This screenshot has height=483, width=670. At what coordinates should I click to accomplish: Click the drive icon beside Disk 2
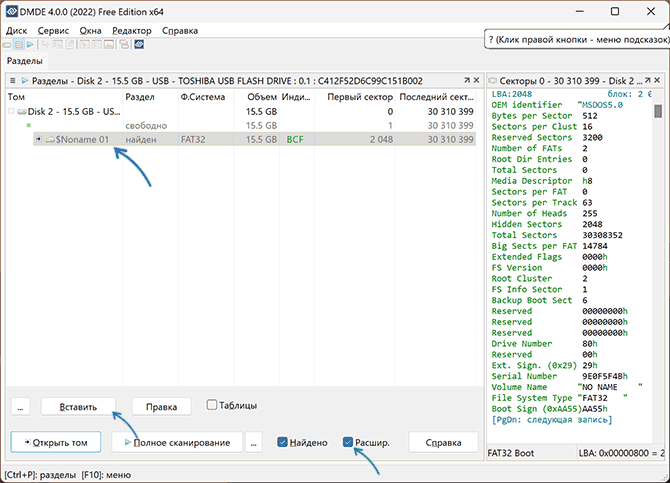[x=22, y=112]
